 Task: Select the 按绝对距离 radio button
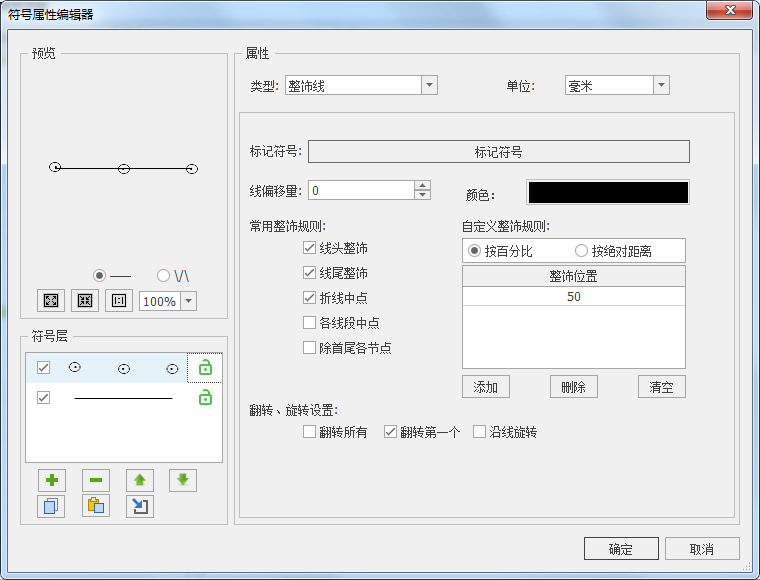click(x=581, y=251)
